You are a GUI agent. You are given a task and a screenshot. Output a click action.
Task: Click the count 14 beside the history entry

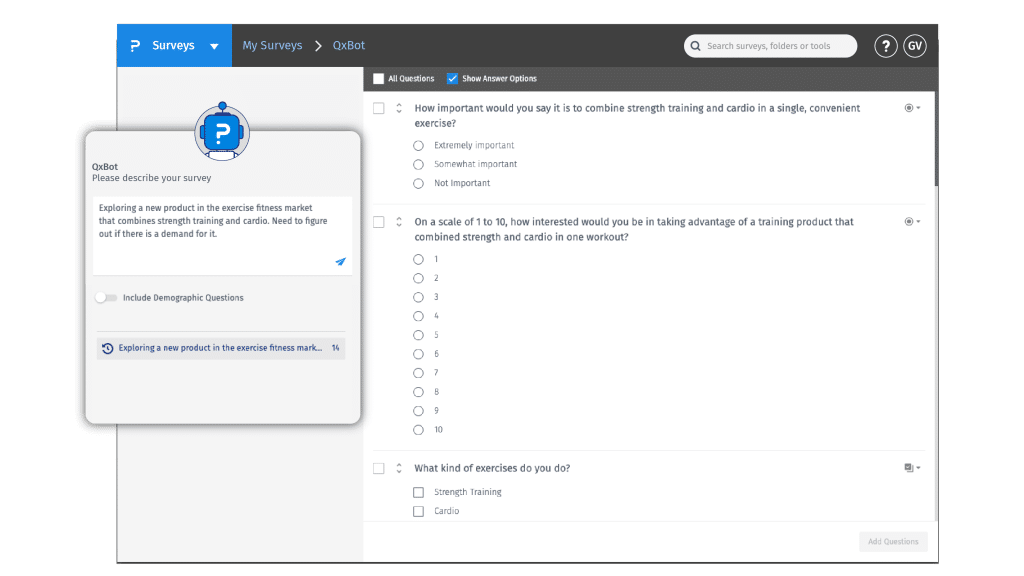pos(335,348)
